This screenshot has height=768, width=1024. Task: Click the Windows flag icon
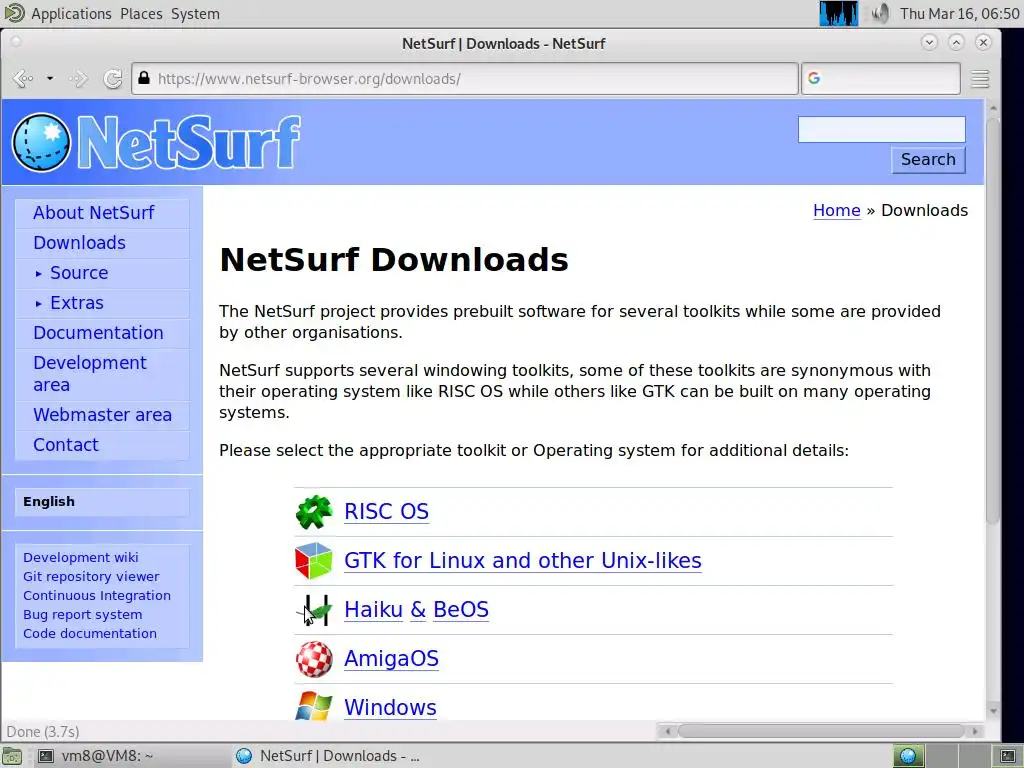pyautogui.click(x=314, y=706)
